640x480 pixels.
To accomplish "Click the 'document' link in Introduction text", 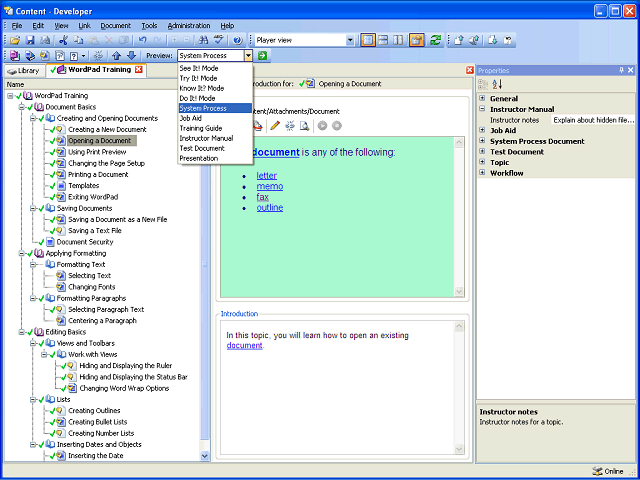I will (x=244, y=345).
